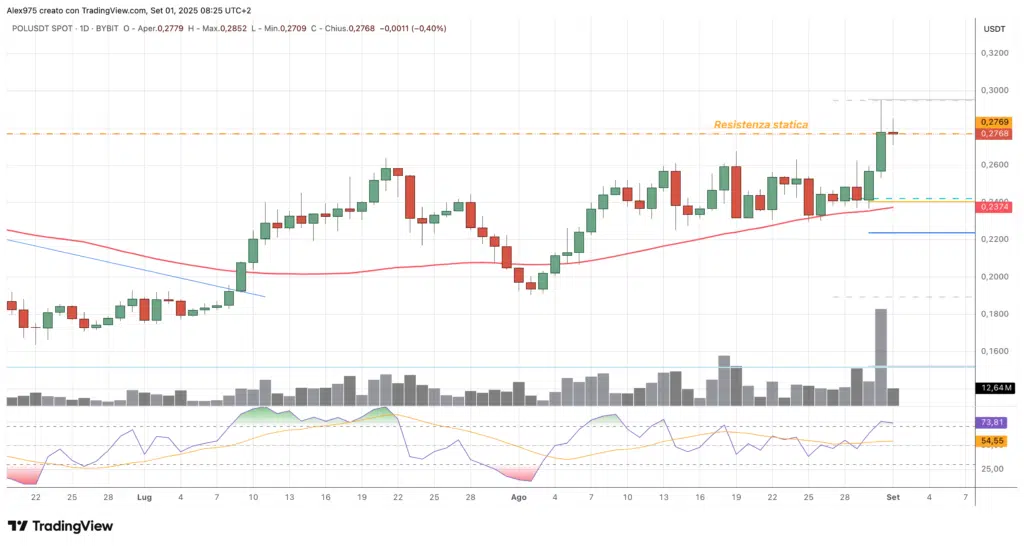Select the short blue horizontal line

tap(907, 233)
